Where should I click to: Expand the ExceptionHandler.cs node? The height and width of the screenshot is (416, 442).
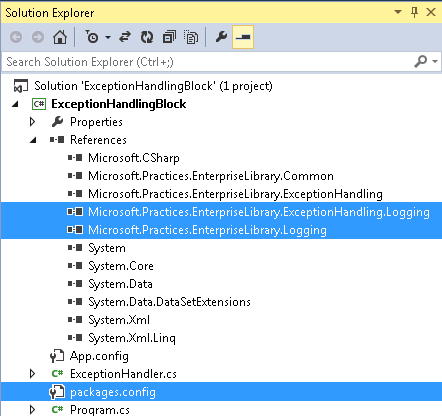(x=33, y=374)
